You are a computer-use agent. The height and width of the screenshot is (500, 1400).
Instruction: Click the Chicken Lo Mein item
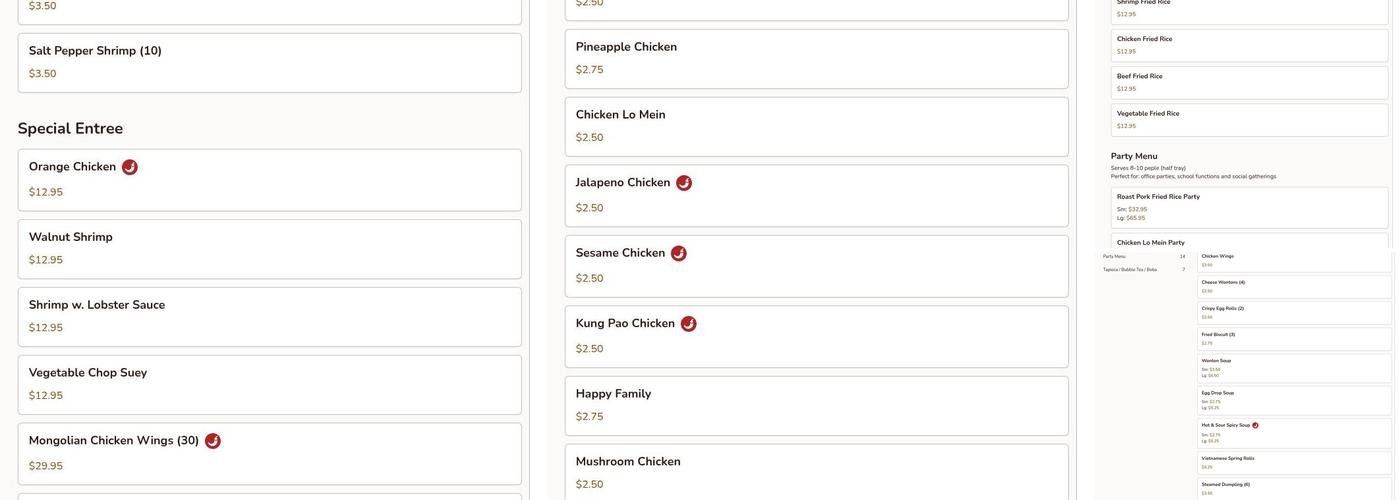[816, 127]
